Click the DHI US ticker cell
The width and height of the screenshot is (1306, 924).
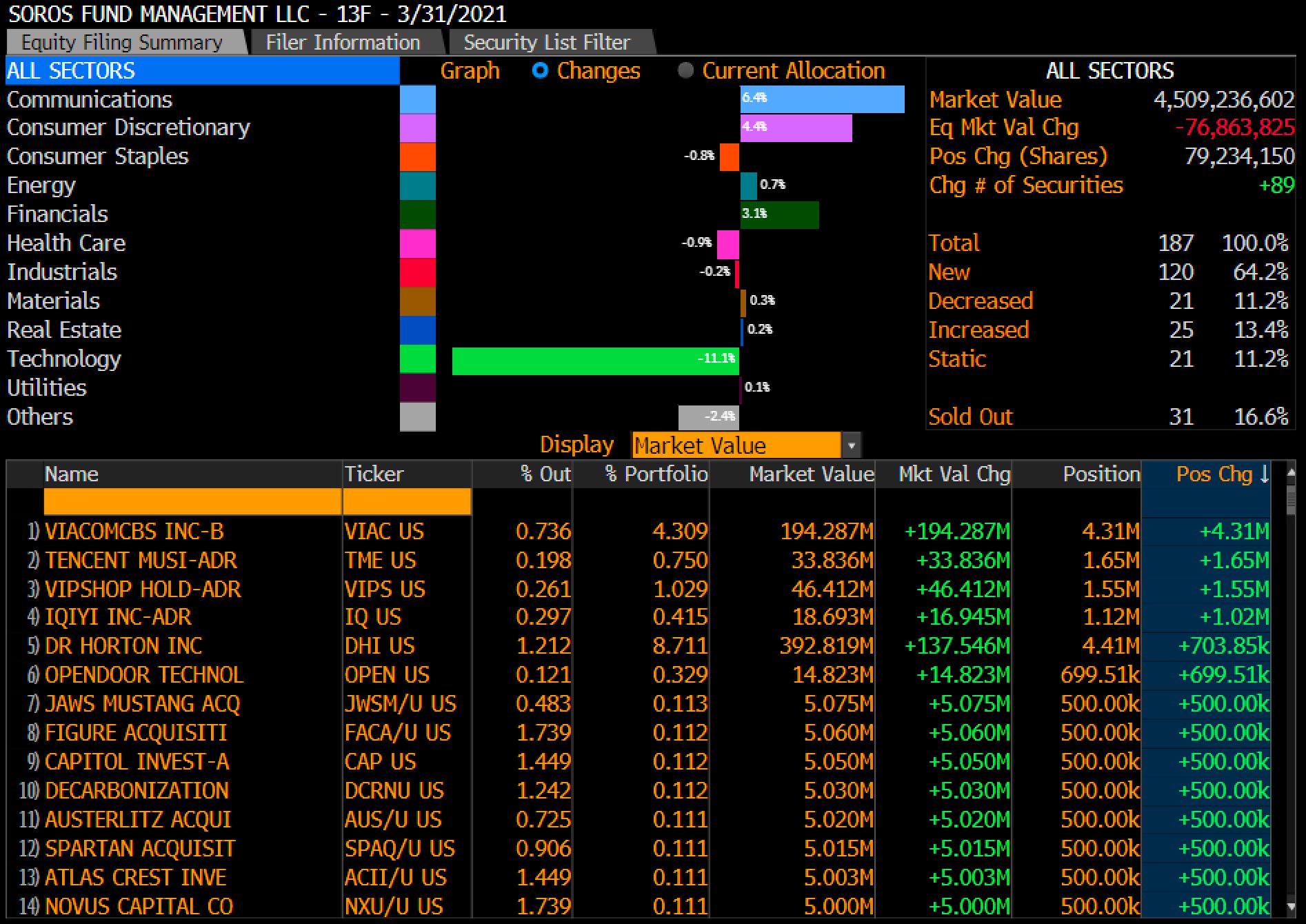(380, 646)
